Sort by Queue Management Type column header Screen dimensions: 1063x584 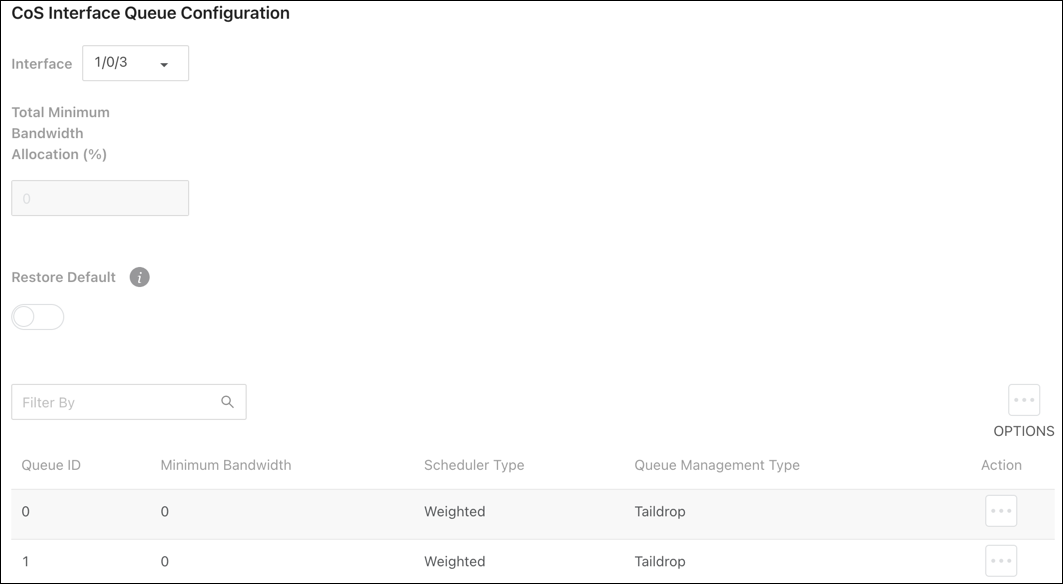[x=717, y=465]
